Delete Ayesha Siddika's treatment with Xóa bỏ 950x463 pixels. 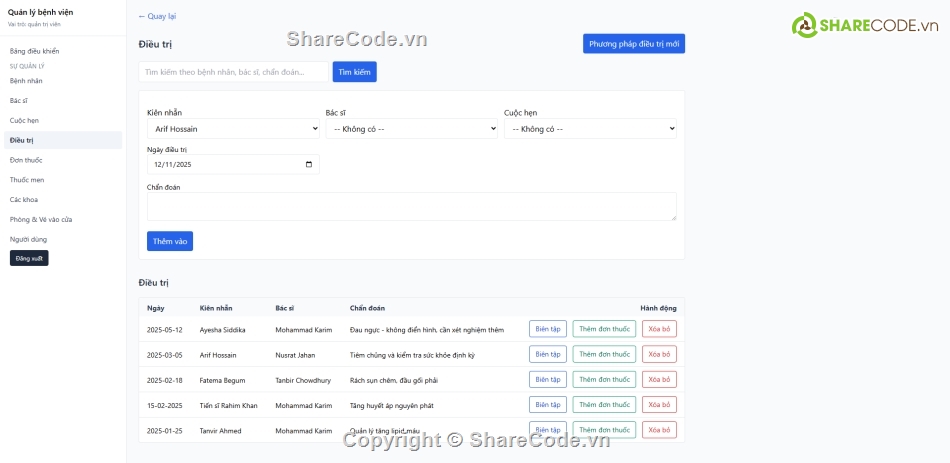coord(659,329)
